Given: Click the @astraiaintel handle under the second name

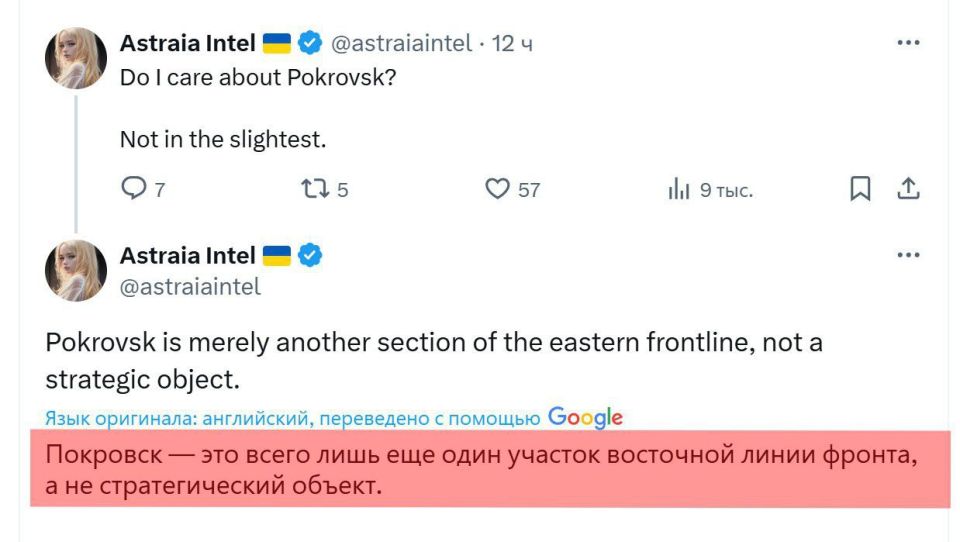Looking at the screenshot, I should click(190, 287).
